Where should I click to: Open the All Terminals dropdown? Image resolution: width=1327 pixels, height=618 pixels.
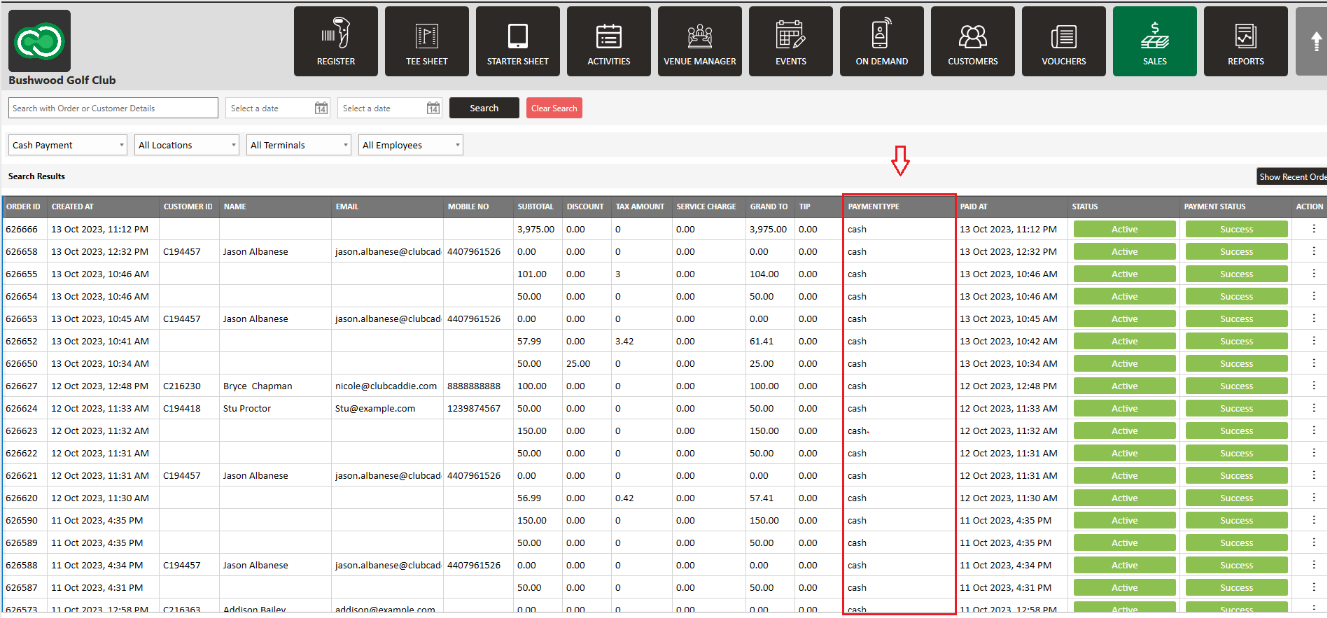point(299,145)
